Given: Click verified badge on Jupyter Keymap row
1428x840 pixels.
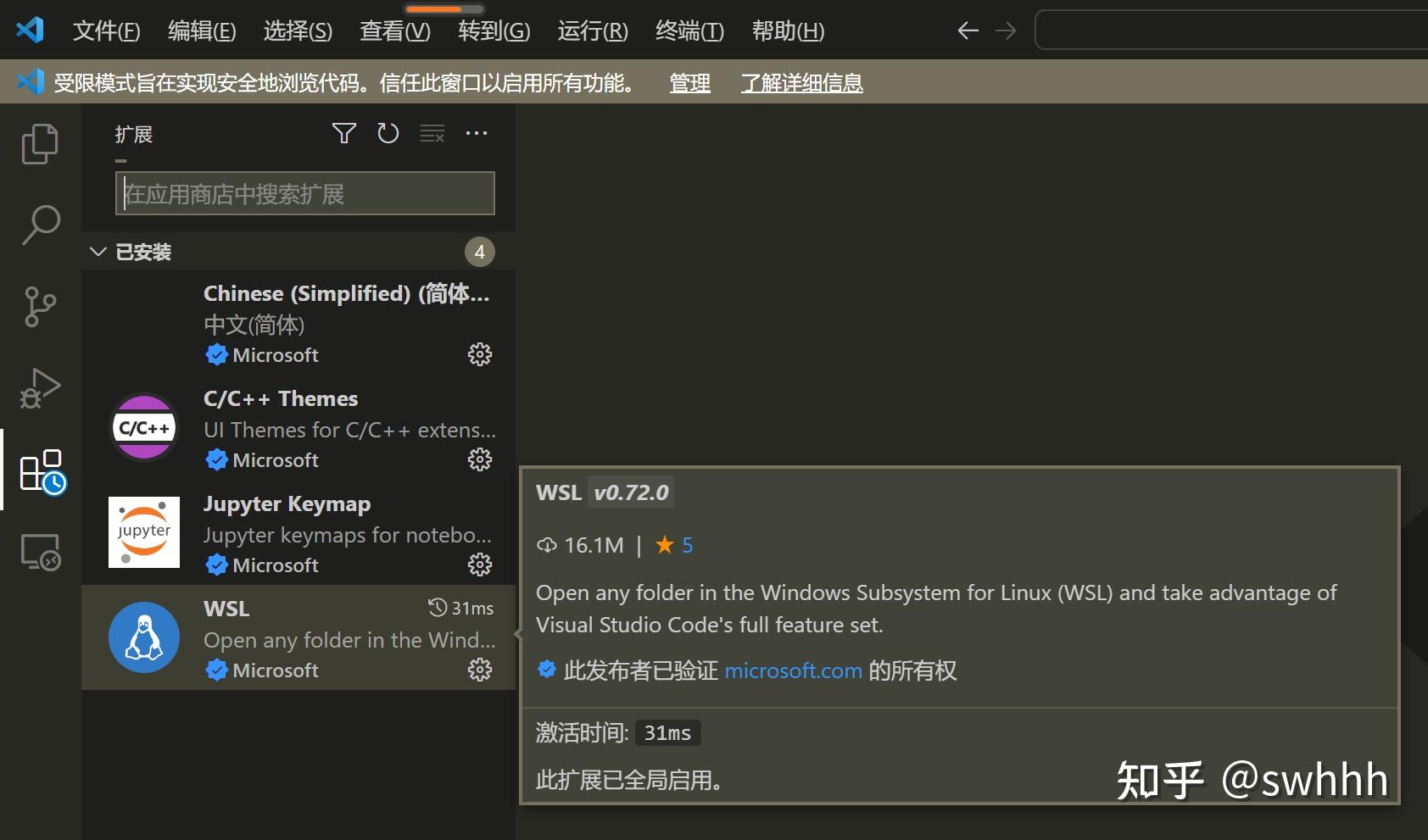Looking at the screenshot, I should click(216, 565).
